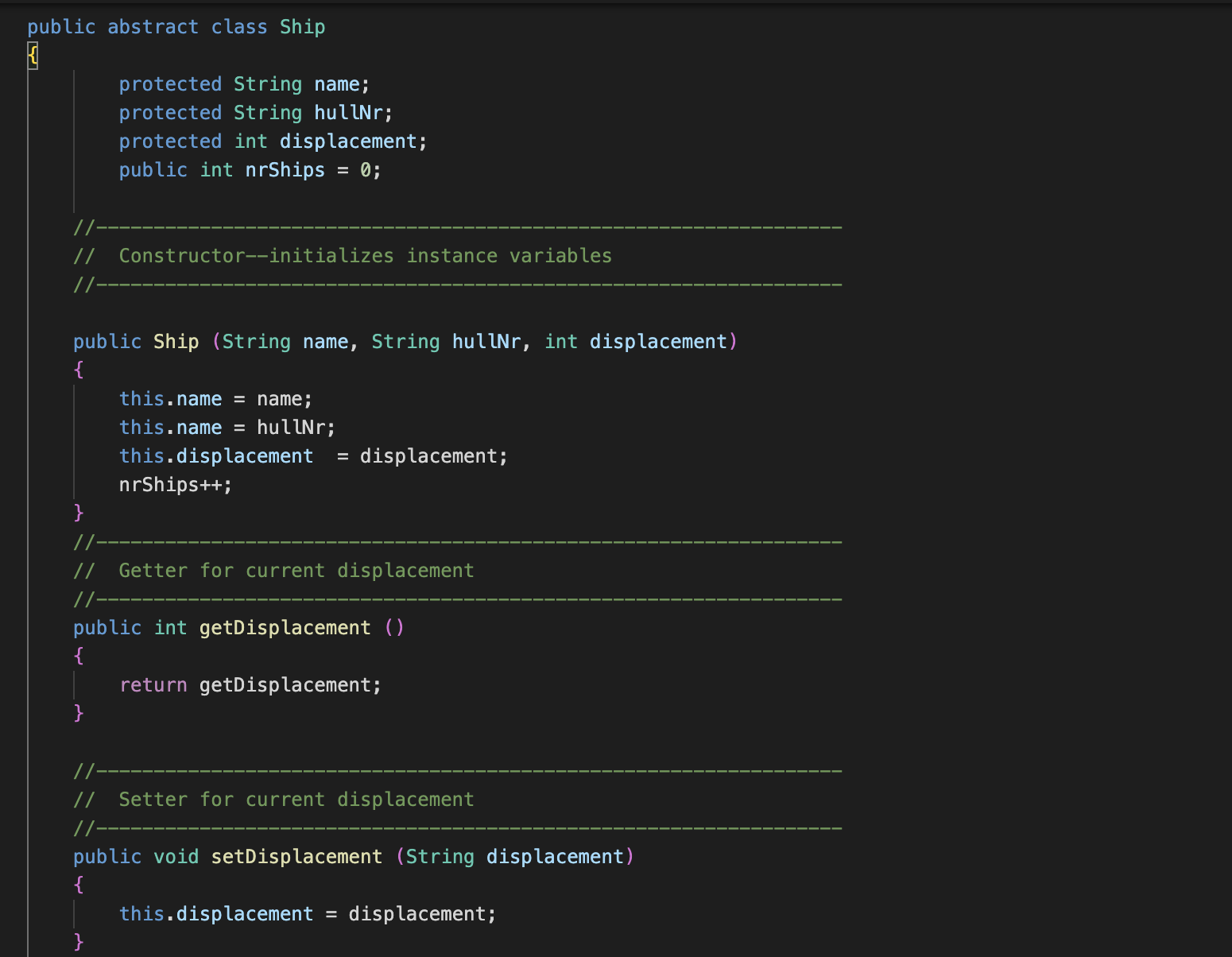Click the indent guide line inside the constructor body
1232x957 pixels.
74,441
